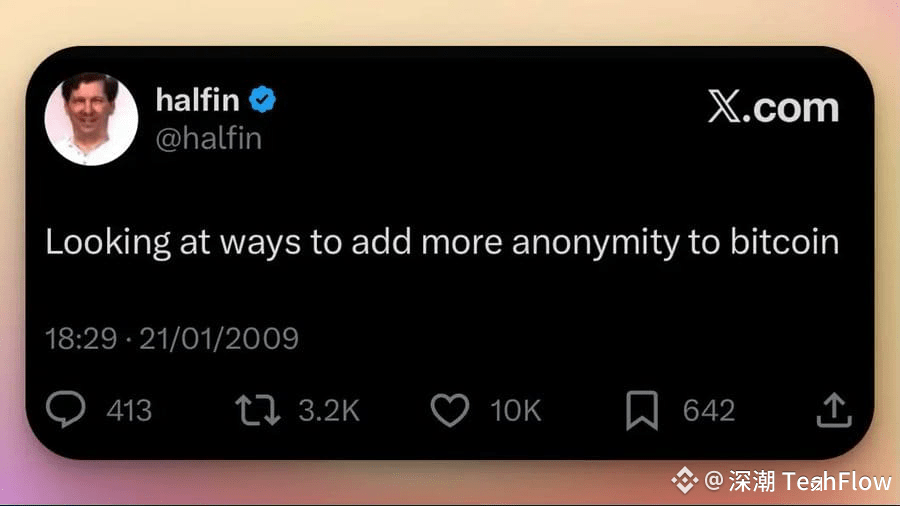900x506 pixels.
Task: Click the TechFlow watermark diamond logo
Action: tap(685, 480)
